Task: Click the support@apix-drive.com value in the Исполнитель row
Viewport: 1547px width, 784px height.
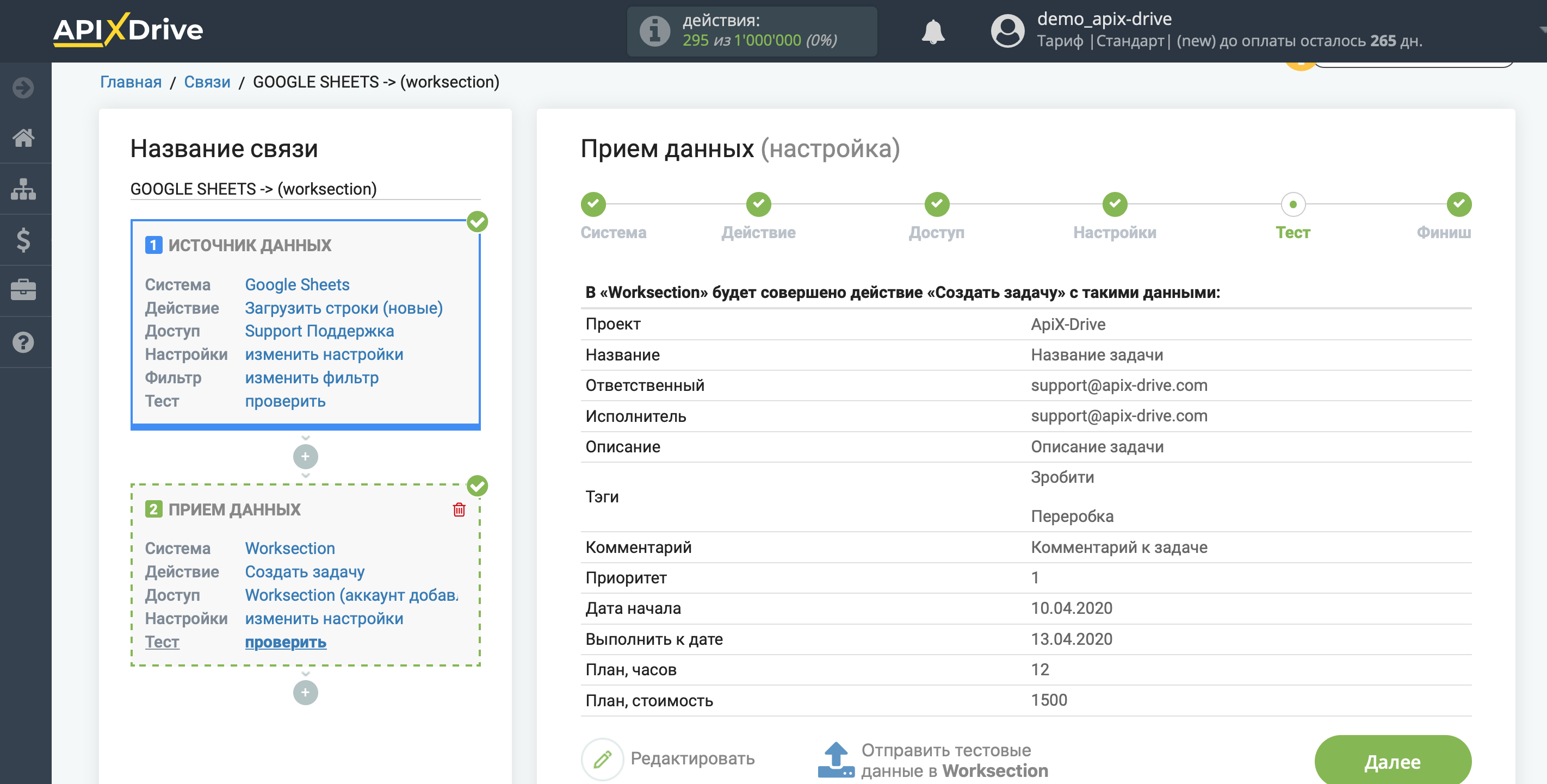Action: click(1119, 416)
